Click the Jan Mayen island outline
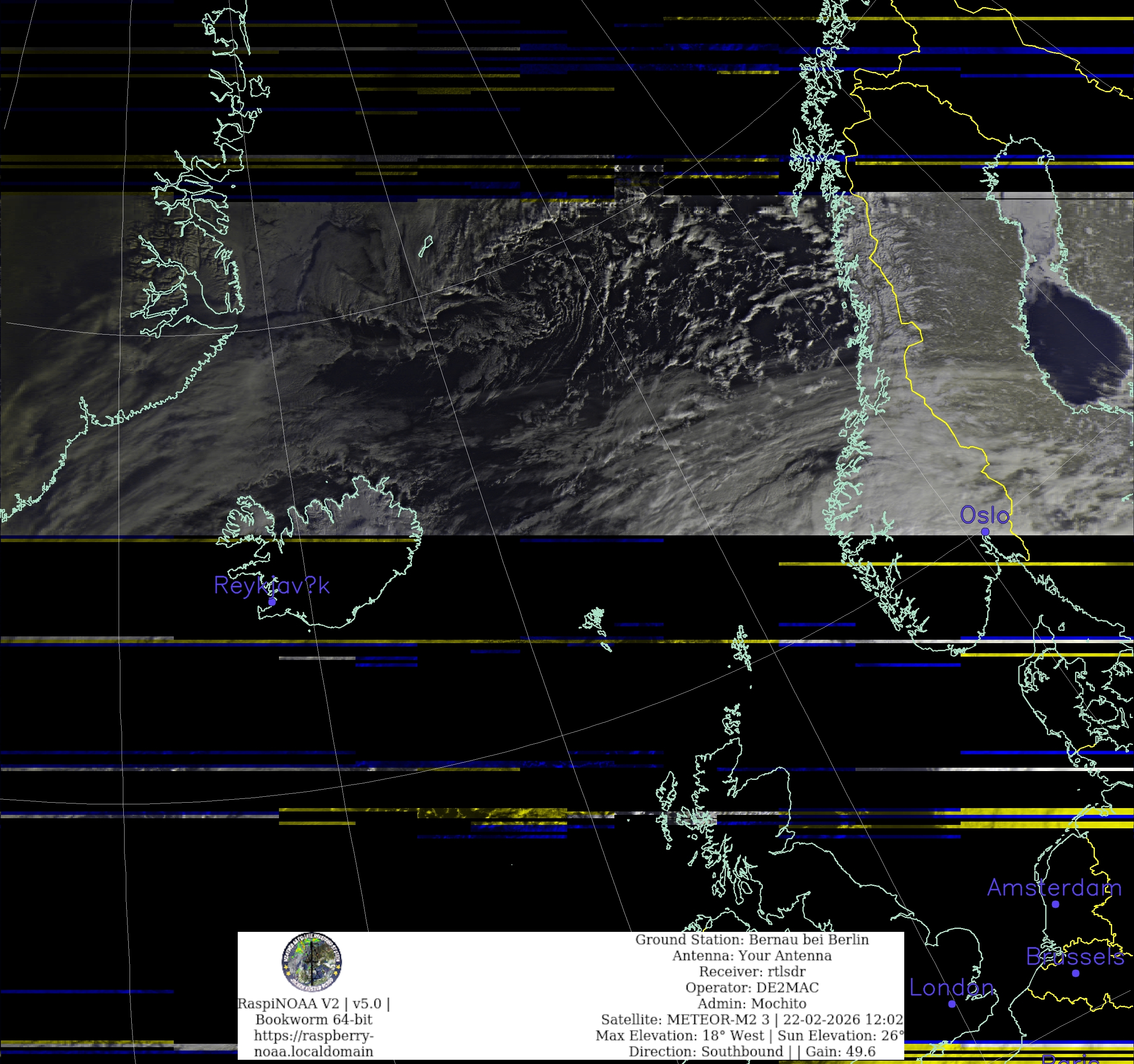This screenshot has width=1134, height=1064. [x=425, y=247]
